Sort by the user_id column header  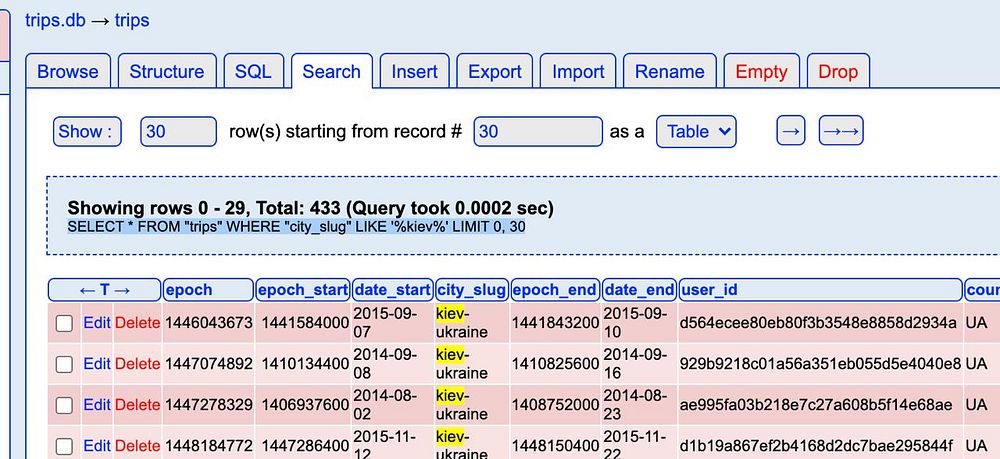pyautogui.click(x=821, y=290)
